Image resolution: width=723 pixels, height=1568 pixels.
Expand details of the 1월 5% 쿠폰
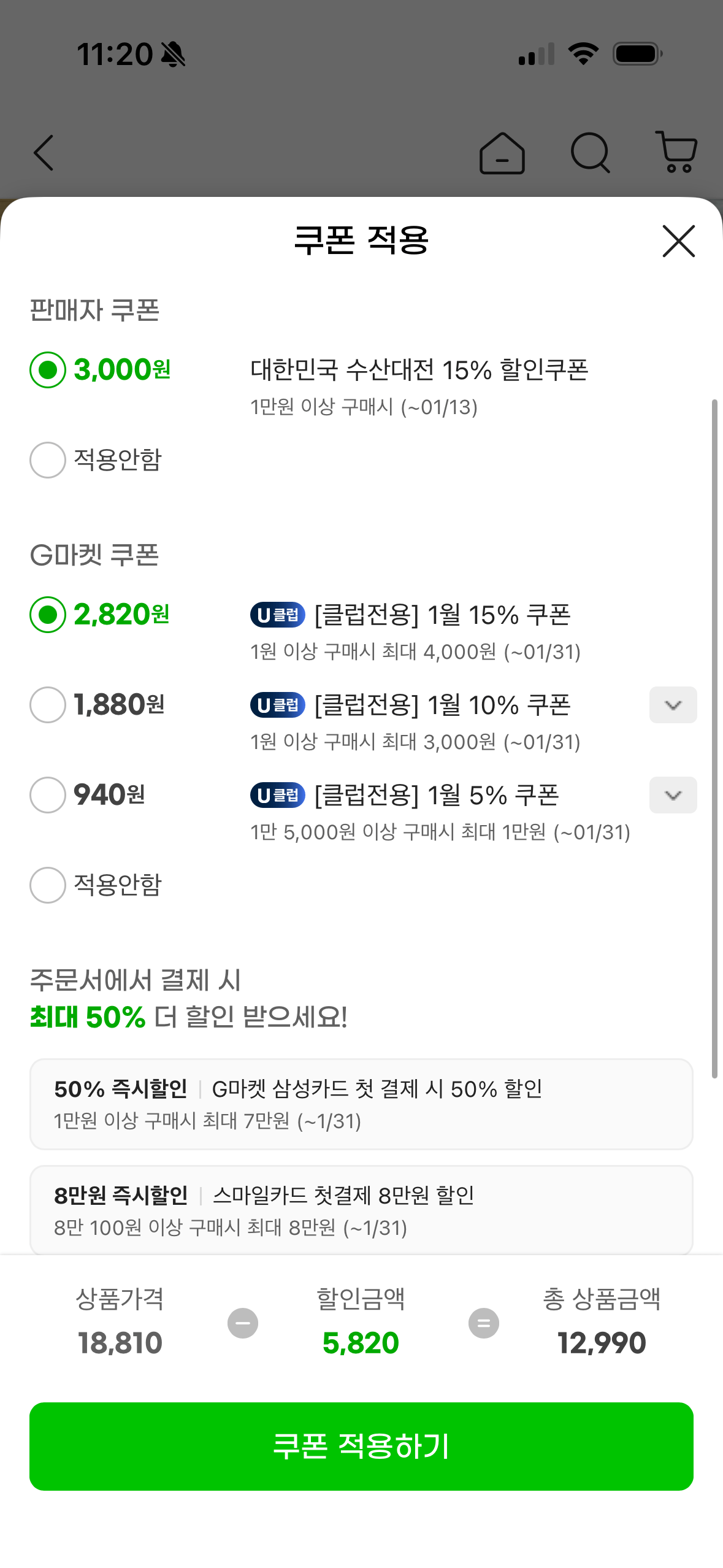click(673, 795)
